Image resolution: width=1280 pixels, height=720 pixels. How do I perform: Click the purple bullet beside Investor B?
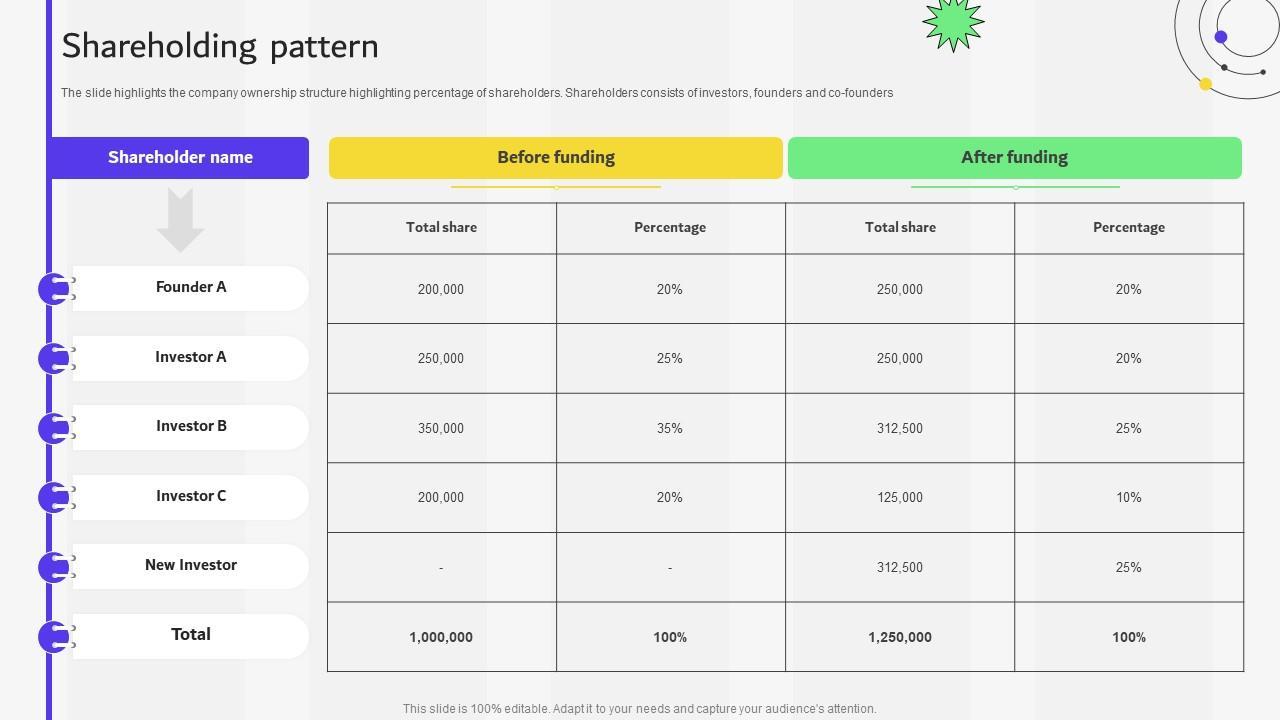(x=54, y=428)
